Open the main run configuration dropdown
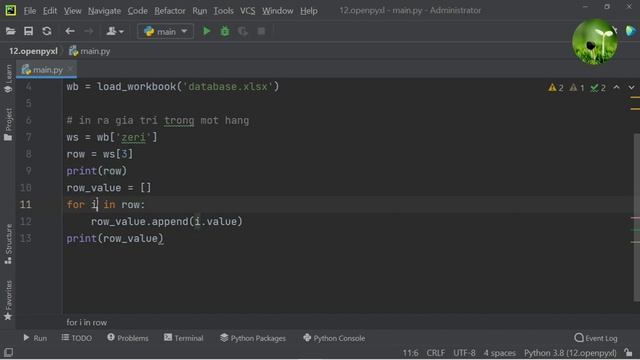 coord(166,31)
